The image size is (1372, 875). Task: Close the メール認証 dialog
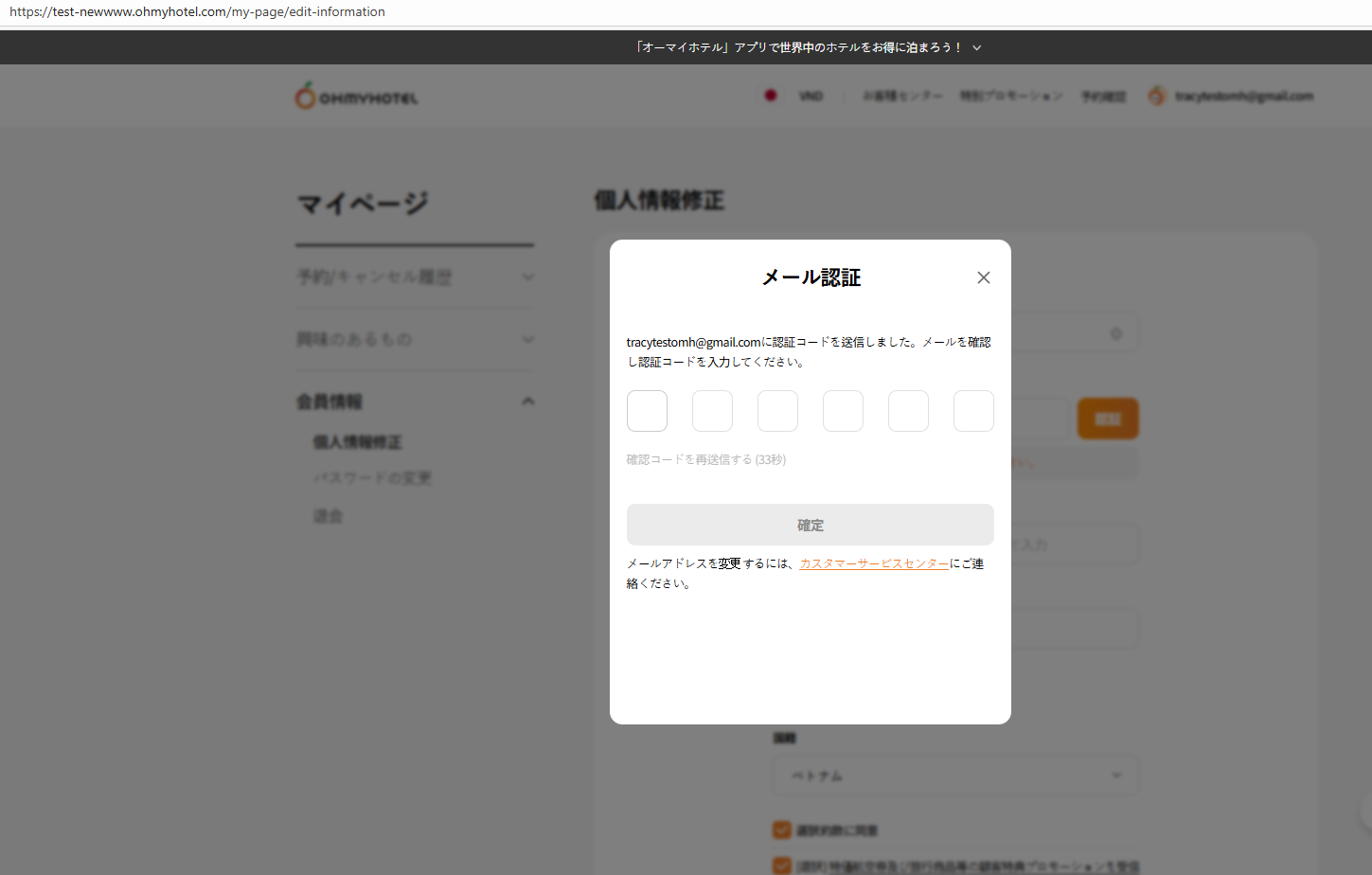984,277
